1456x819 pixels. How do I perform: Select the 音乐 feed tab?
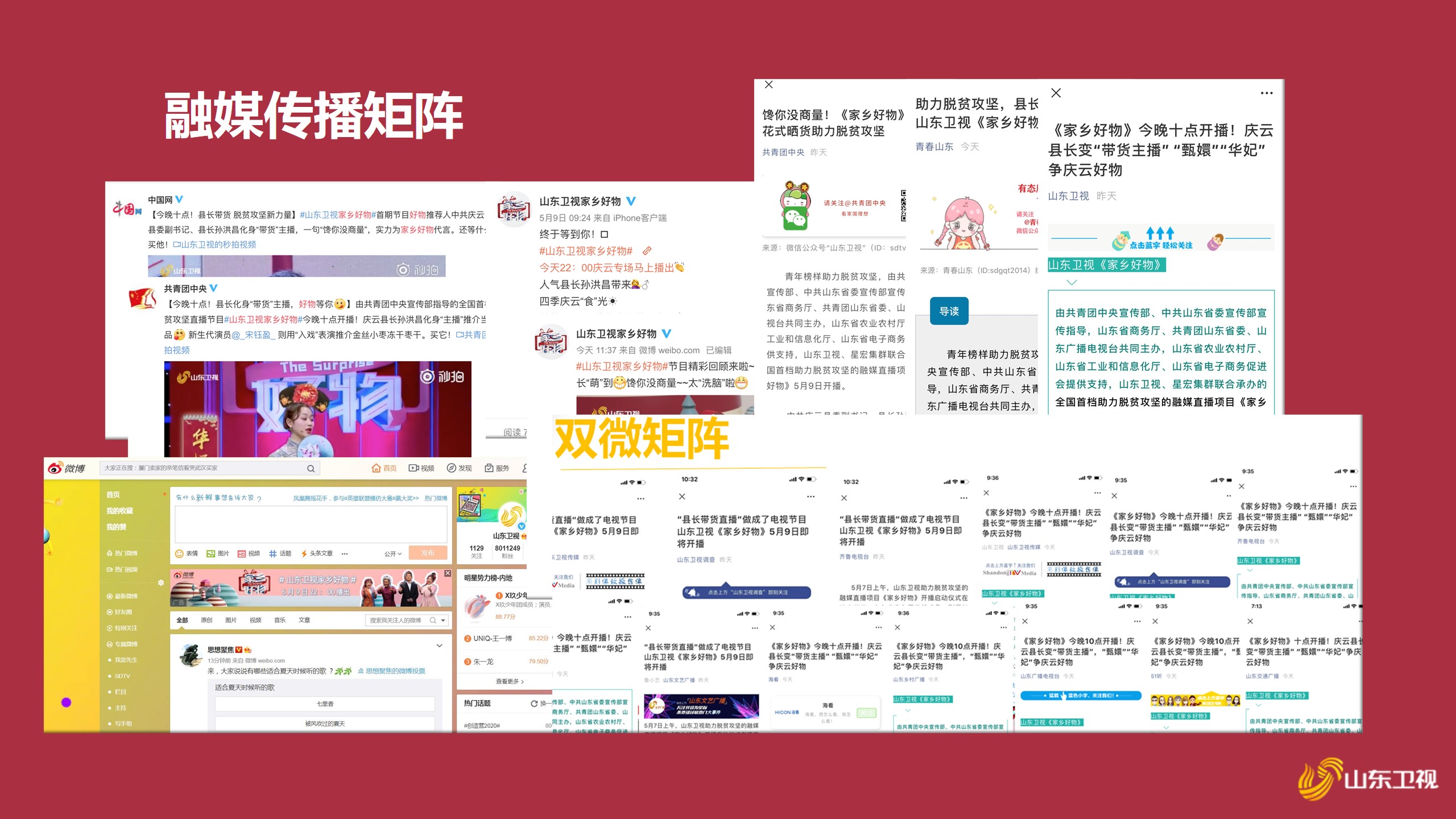pyautogui.click(x=280, y=620)
